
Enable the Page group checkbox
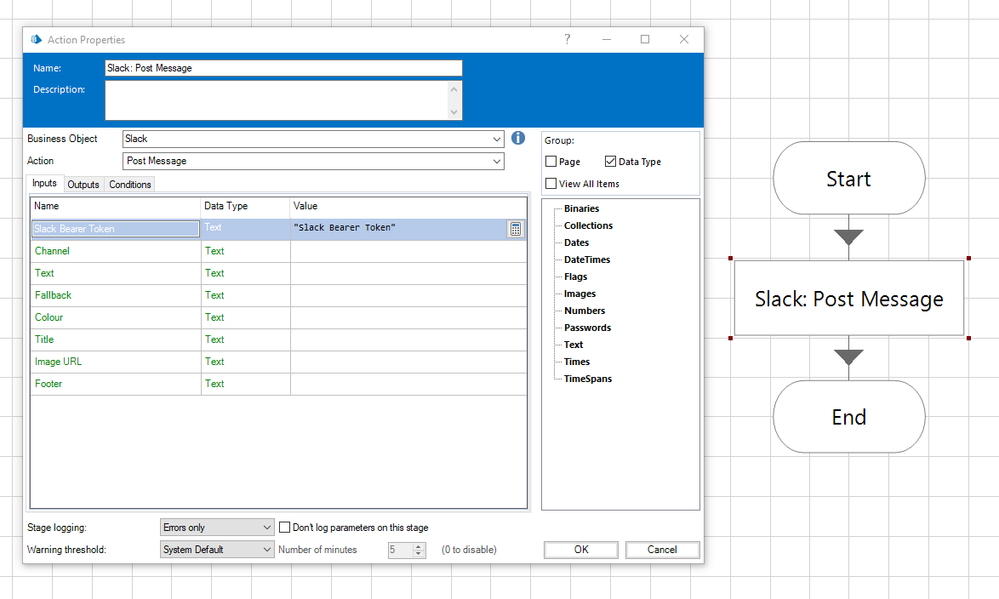(551, 162)
